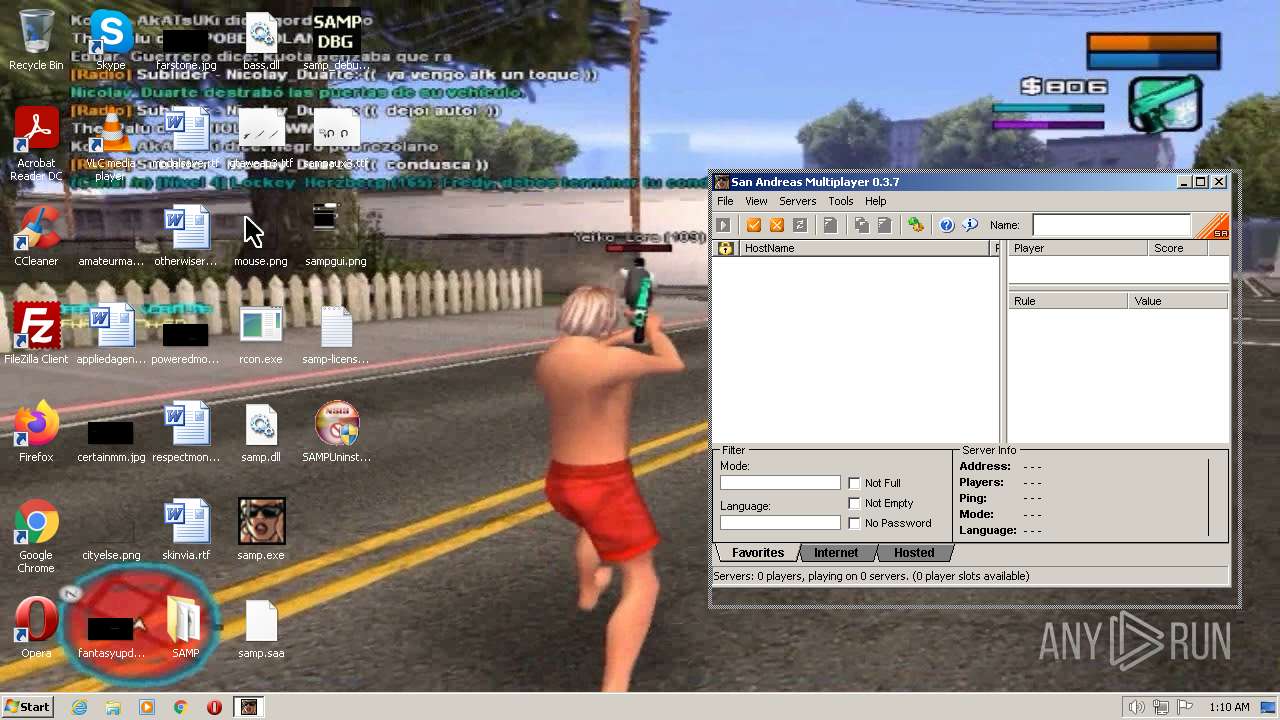Select the Opera desktop shortcut
Image resolution: width=1280 pixels, height=720 pixels.
36,629
